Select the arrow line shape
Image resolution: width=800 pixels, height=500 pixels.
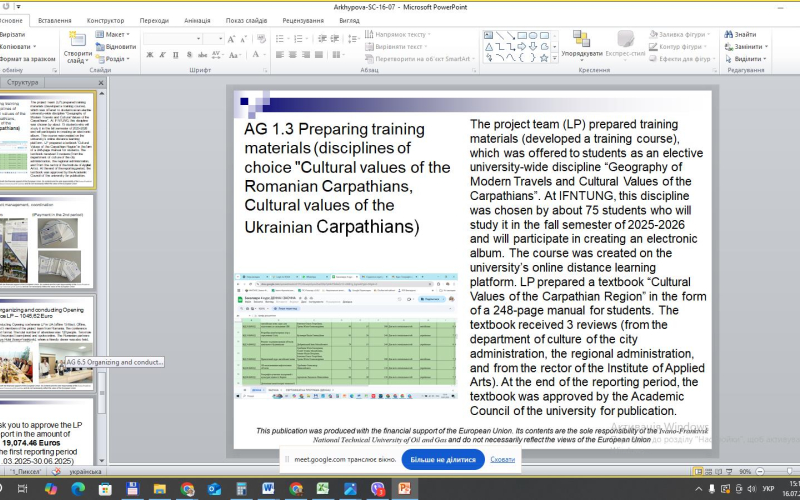511,35
